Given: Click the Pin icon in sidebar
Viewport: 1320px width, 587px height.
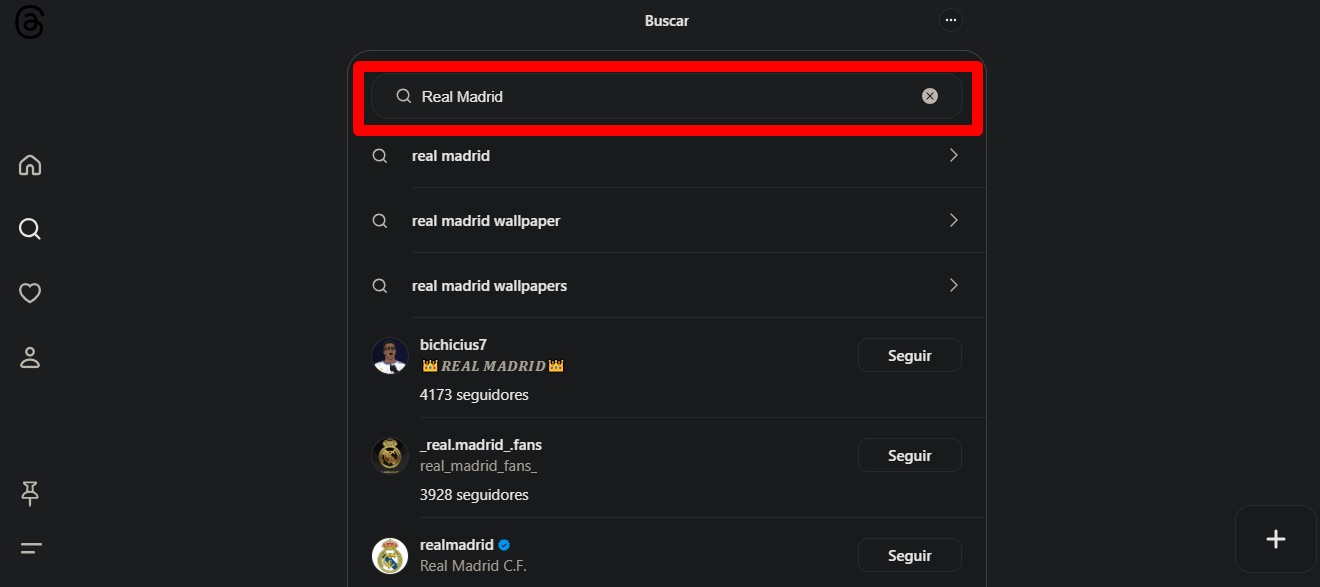Looking at the screenshot, I should [30, 493].
